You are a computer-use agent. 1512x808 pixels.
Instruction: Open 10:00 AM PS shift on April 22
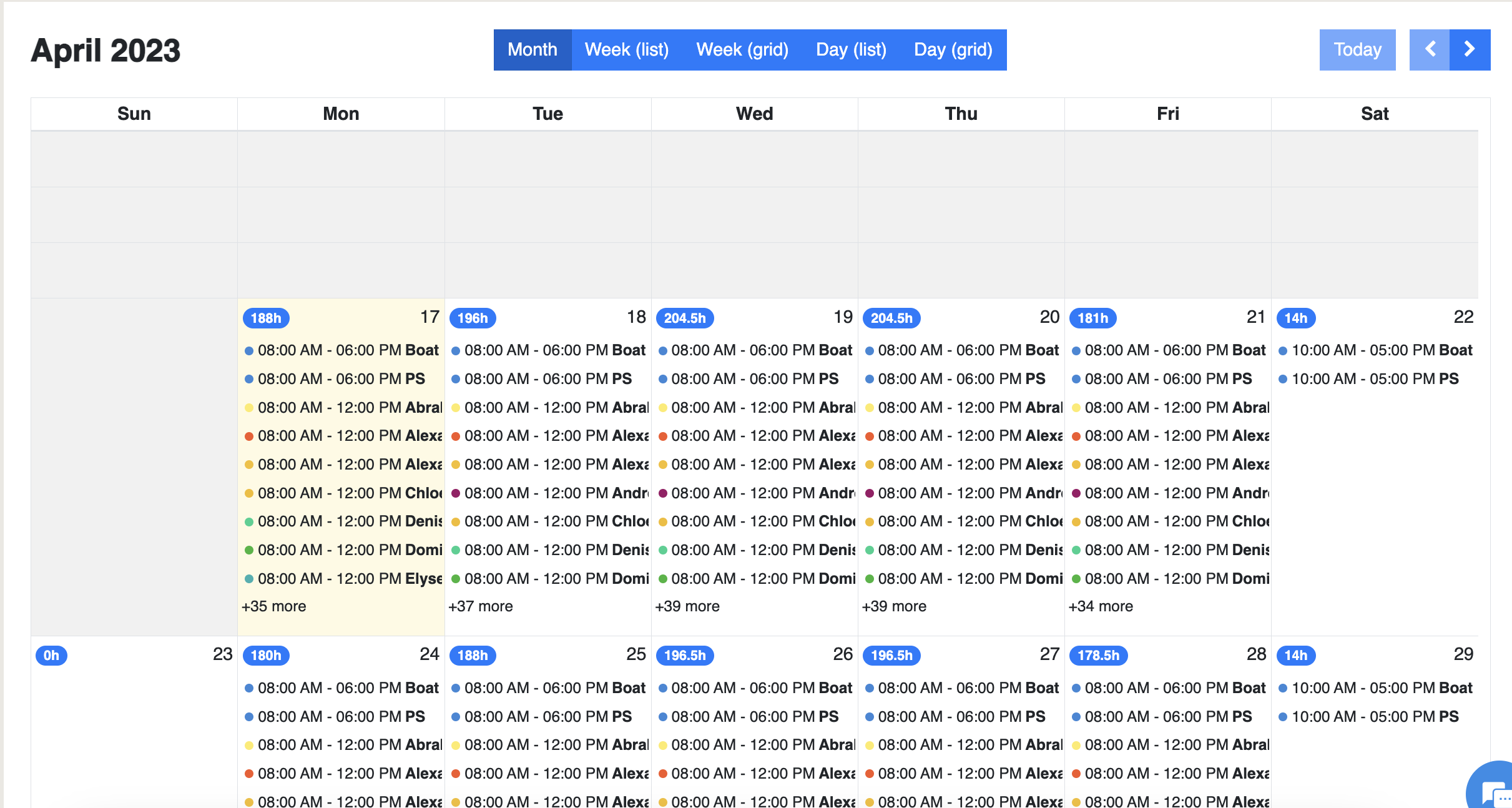point(1375,379)
